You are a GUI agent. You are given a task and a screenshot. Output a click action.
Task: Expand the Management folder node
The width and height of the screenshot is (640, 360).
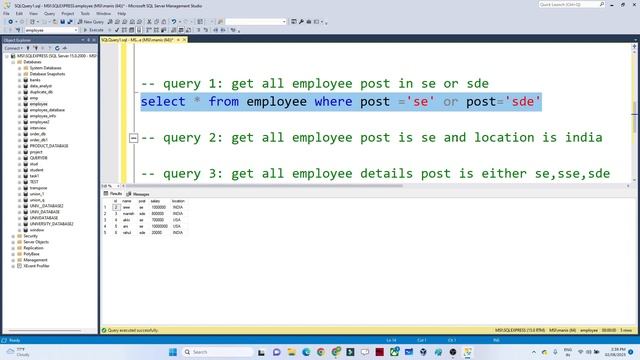[13, 260]
